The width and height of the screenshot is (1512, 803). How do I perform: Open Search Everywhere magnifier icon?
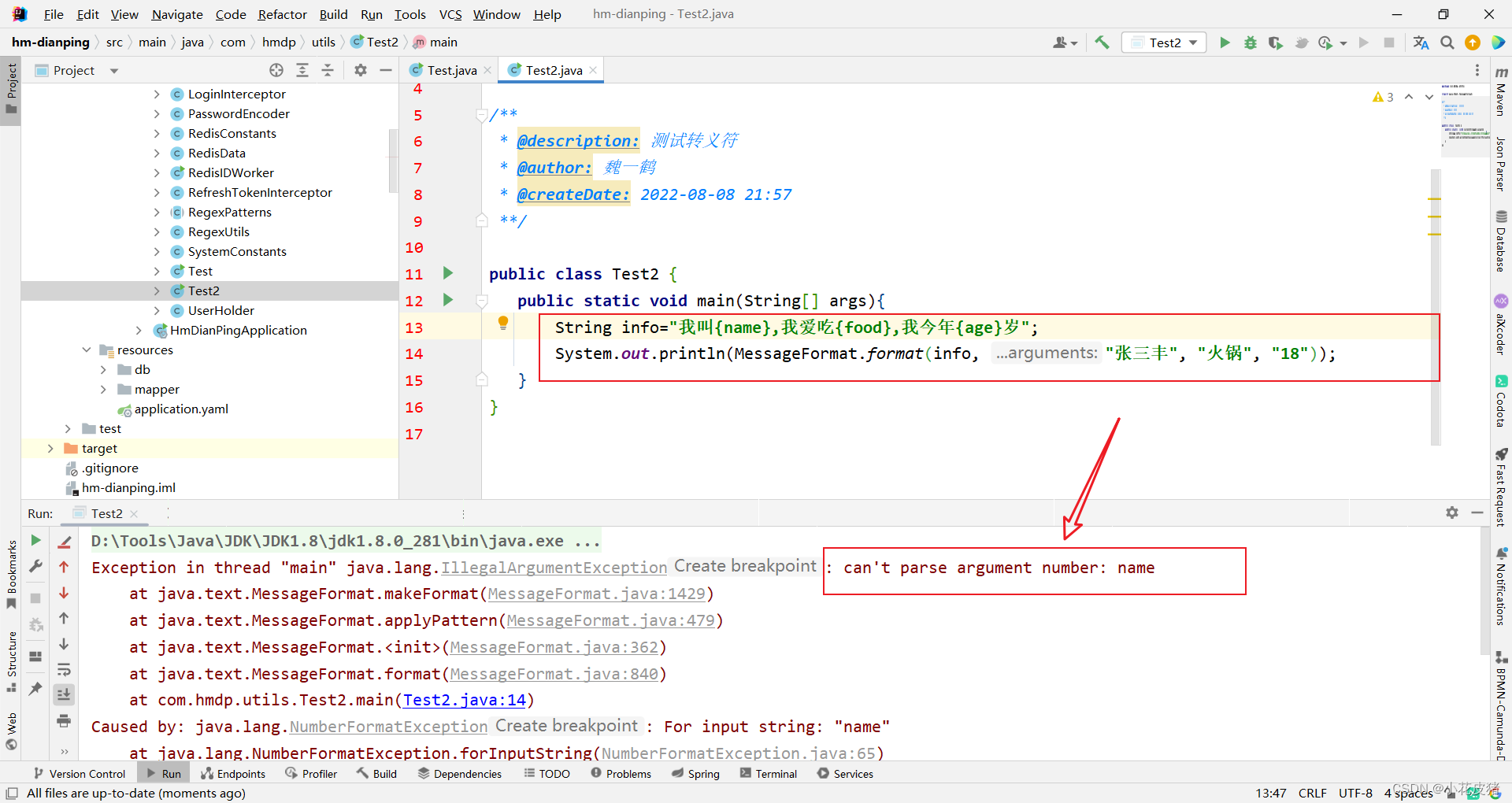(x=1447, y=43)
